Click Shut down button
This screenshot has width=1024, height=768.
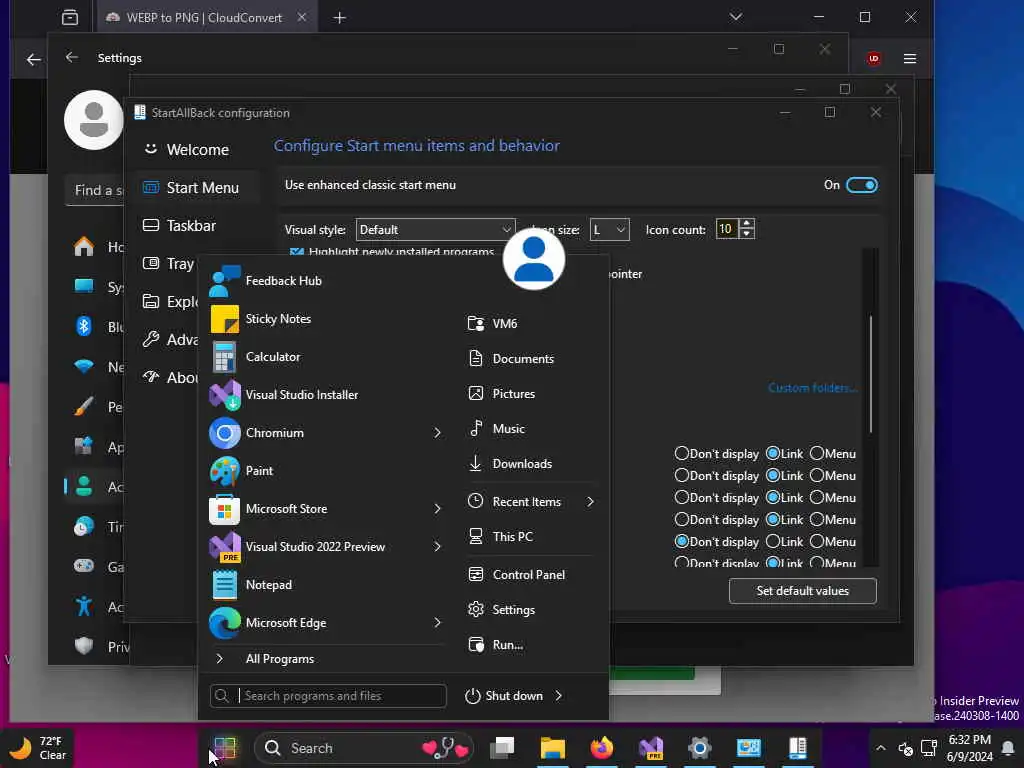coord(504,696)
